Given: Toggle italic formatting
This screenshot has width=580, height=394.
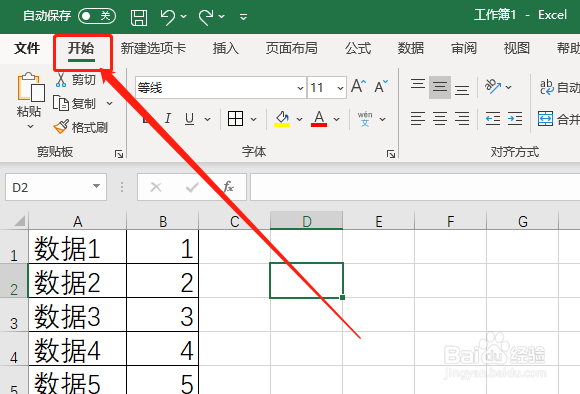Looking at the screenshot, I should click(x=168, y=119).
